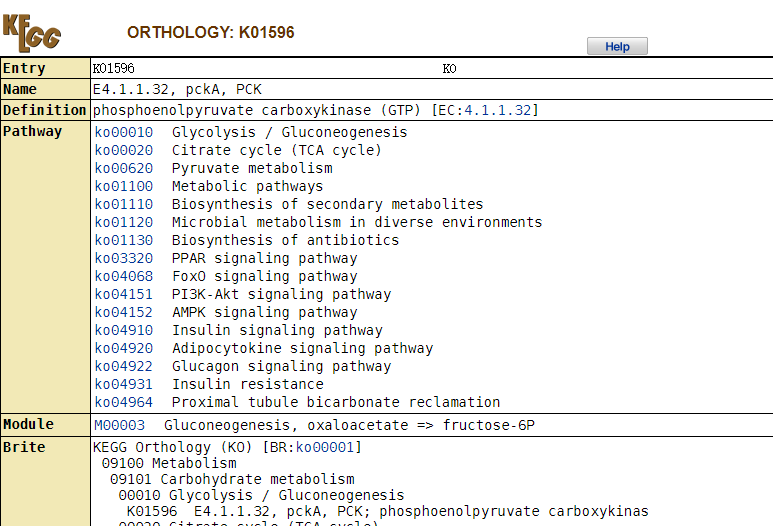The height and width of the screenshot is (526, 773).
Task: Click the 'Entry' row header
Action: point(45,68)
